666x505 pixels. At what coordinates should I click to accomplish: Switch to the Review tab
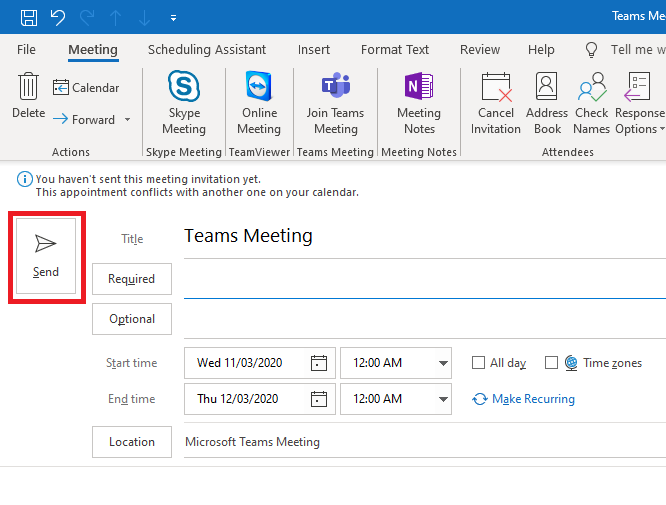pyautogui.click(x=480, y=50)
